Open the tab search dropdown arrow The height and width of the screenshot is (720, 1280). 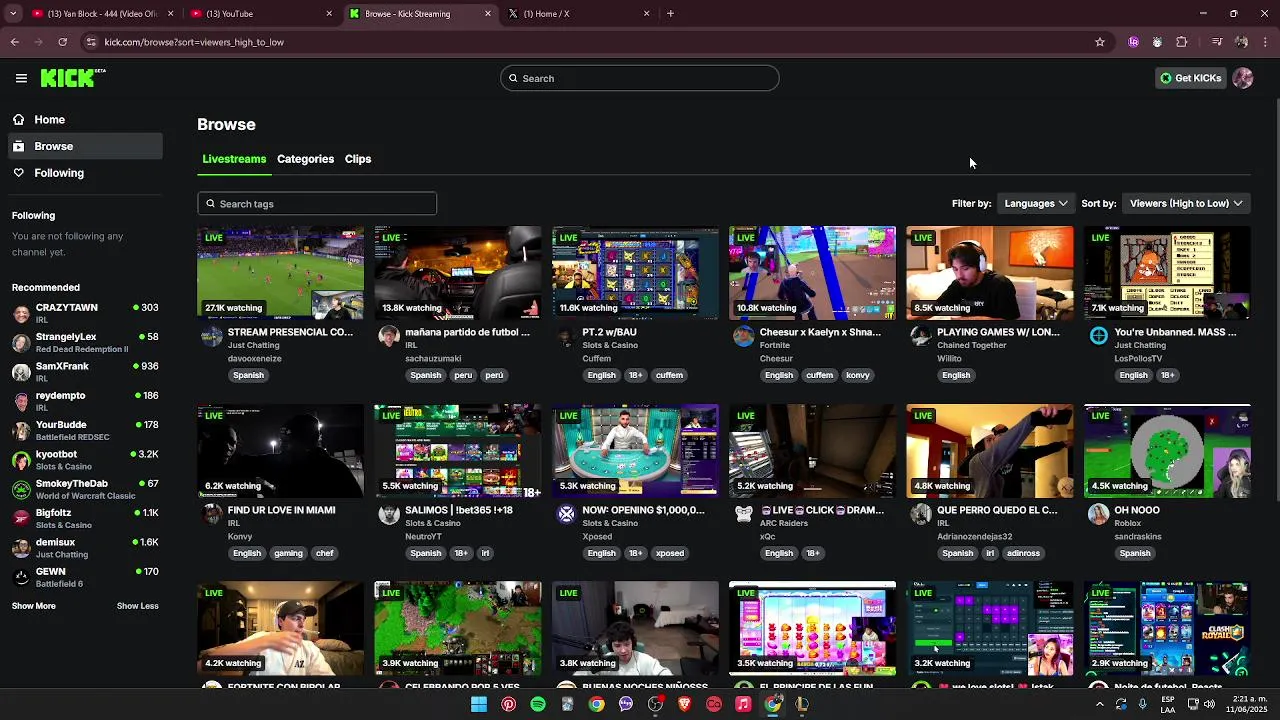tap(13, 14)
